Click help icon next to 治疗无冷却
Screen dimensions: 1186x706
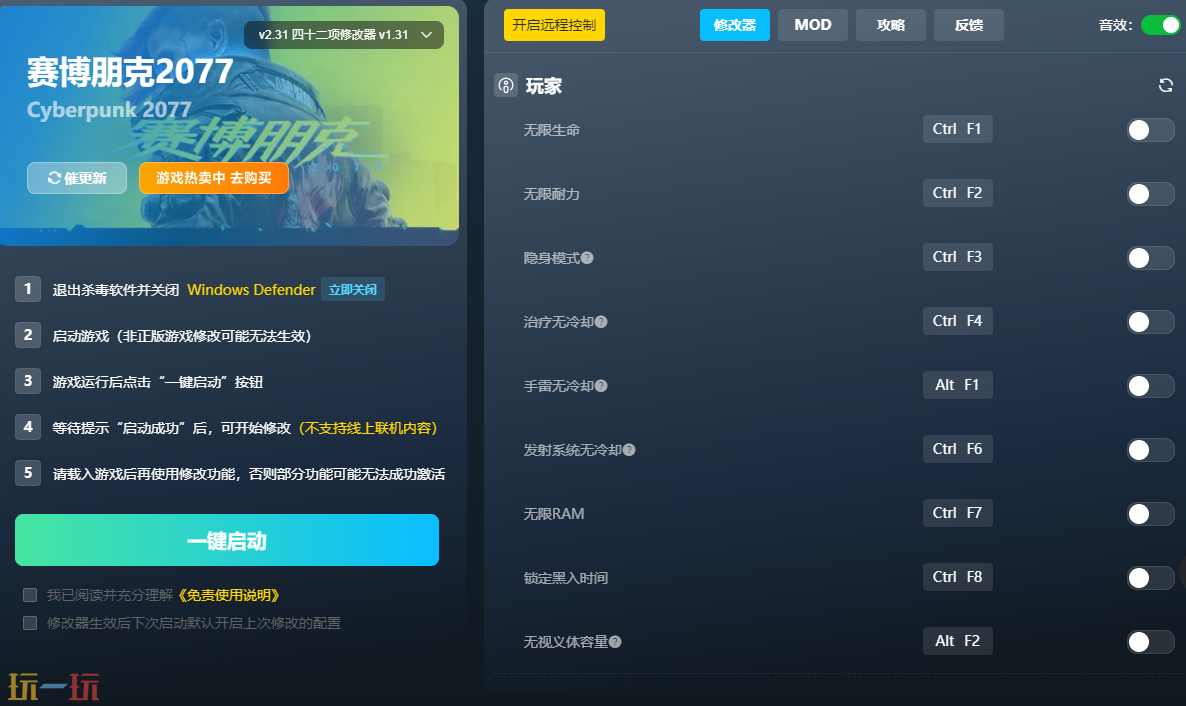pyautogui.click(x=601, y=322)
